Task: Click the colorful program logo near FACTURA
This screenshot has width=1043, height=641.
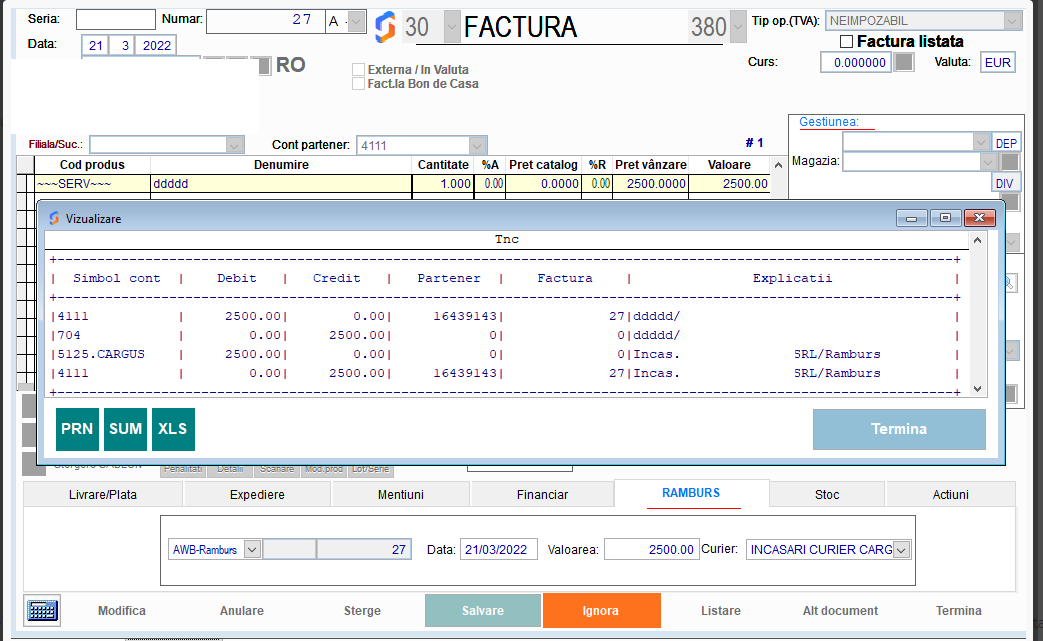Action: pos(386,27)
